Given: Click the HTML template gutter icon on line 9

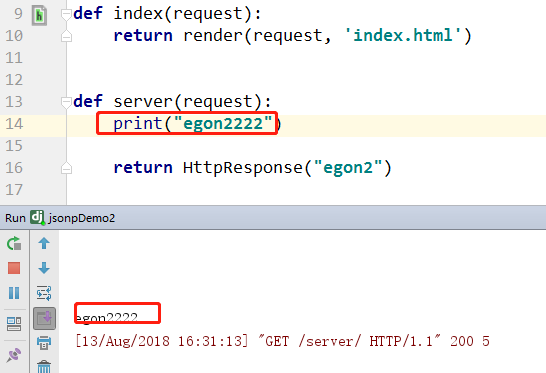Looking at the screenshot, I should click(x=39, y=15).
